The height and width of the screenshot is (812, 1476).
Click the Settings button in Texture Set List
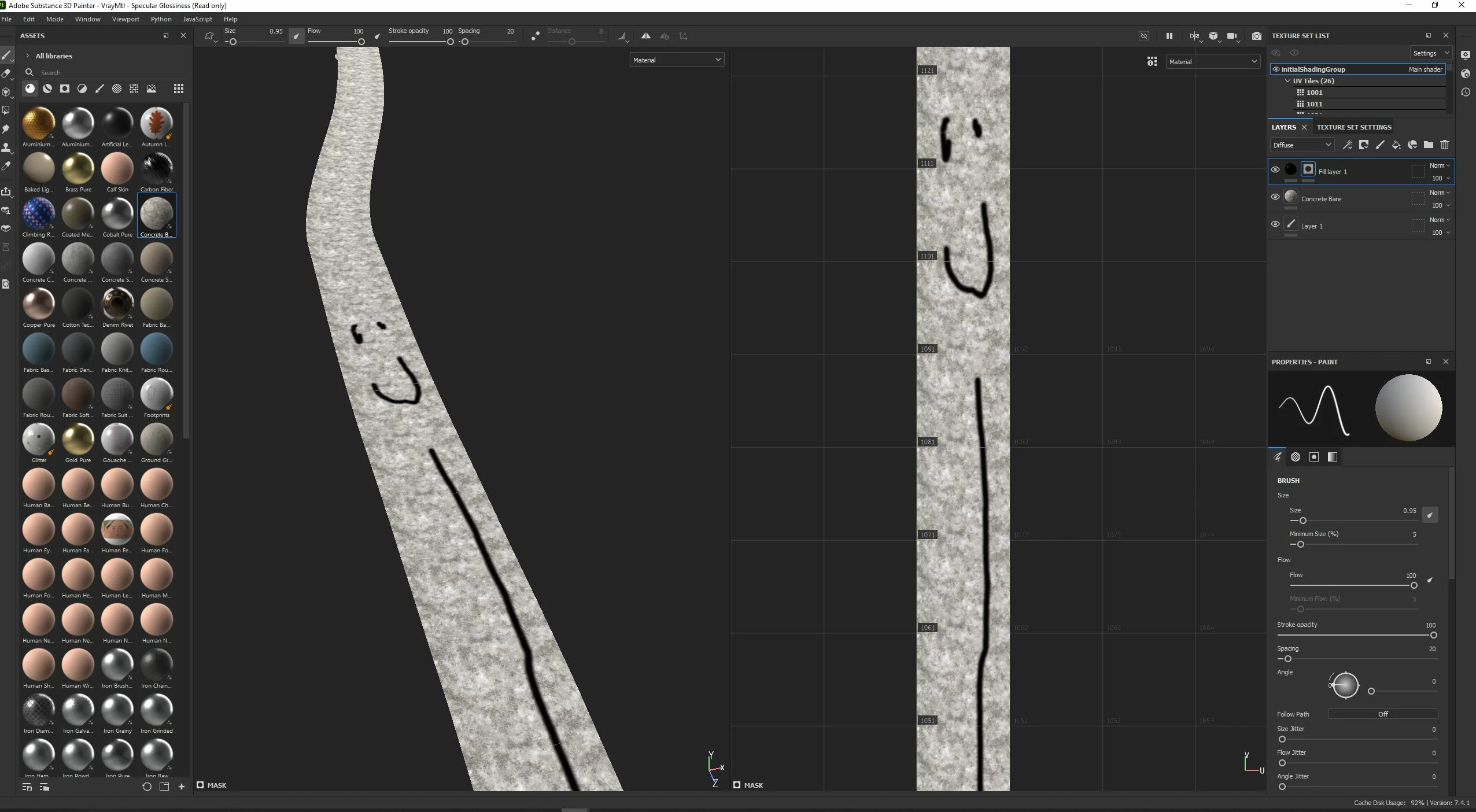(1430, 53)
